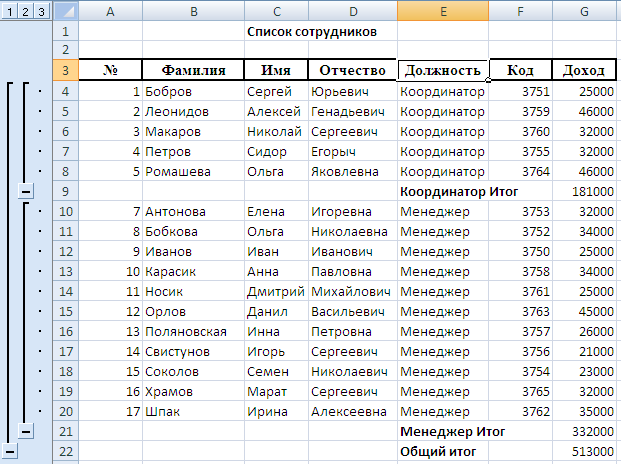The image size is (621, 464).
Task: Select the income cell 21000
Action: [x=584, y=352]
